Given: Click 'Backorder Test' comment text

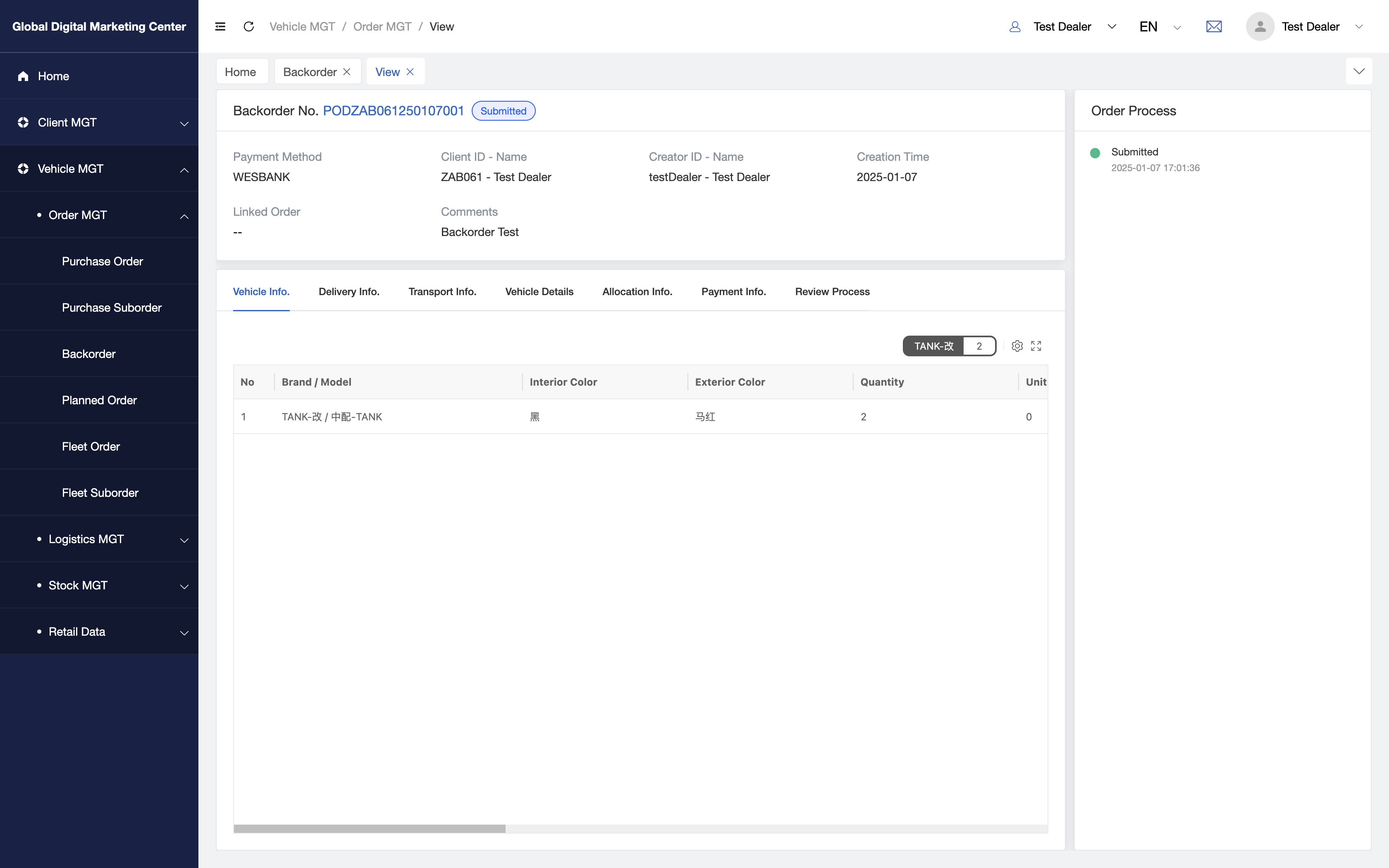Looking at the screenshot, I should (x=480, y=232).
